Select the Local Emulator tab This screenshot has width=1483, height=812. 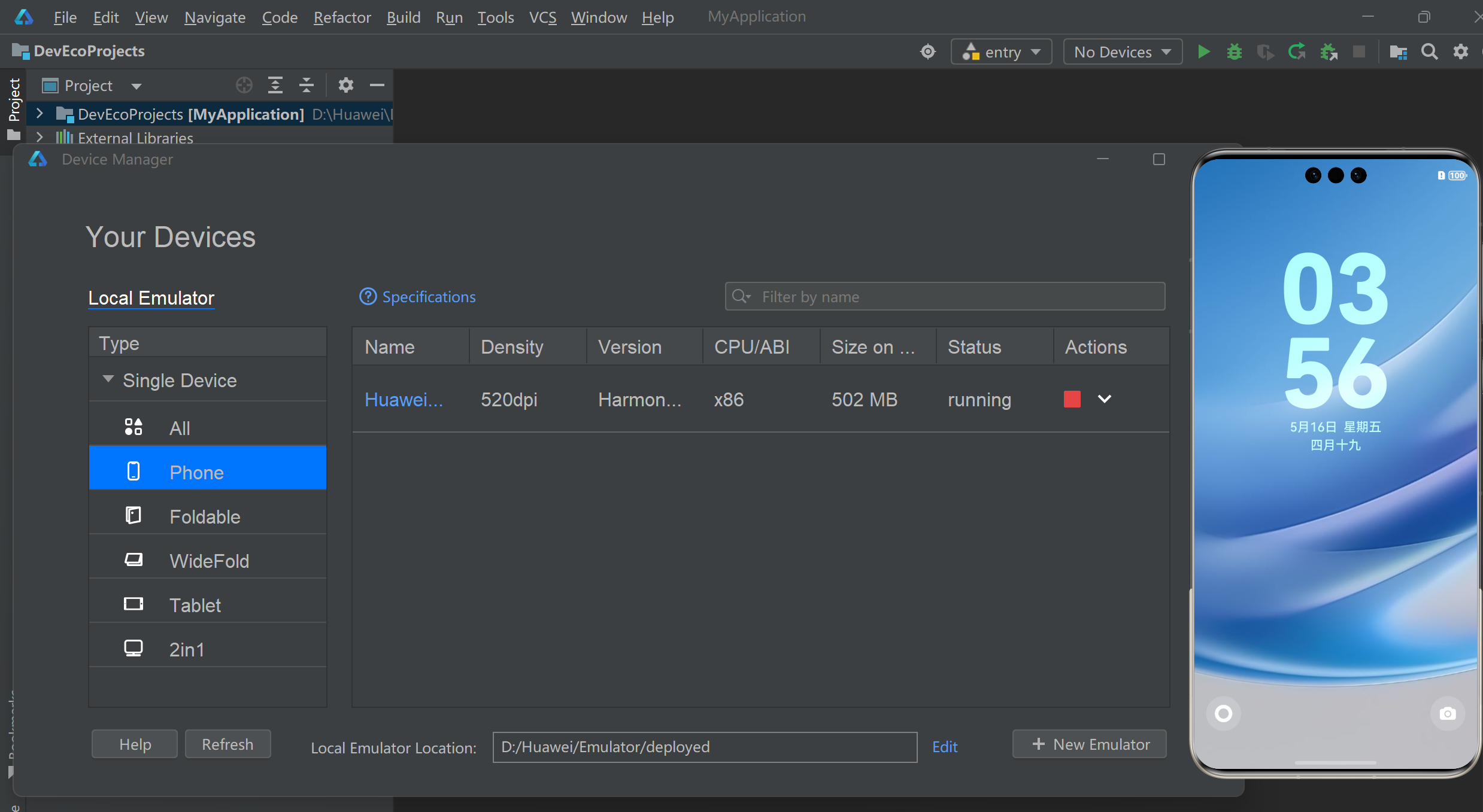click(151, 298)
